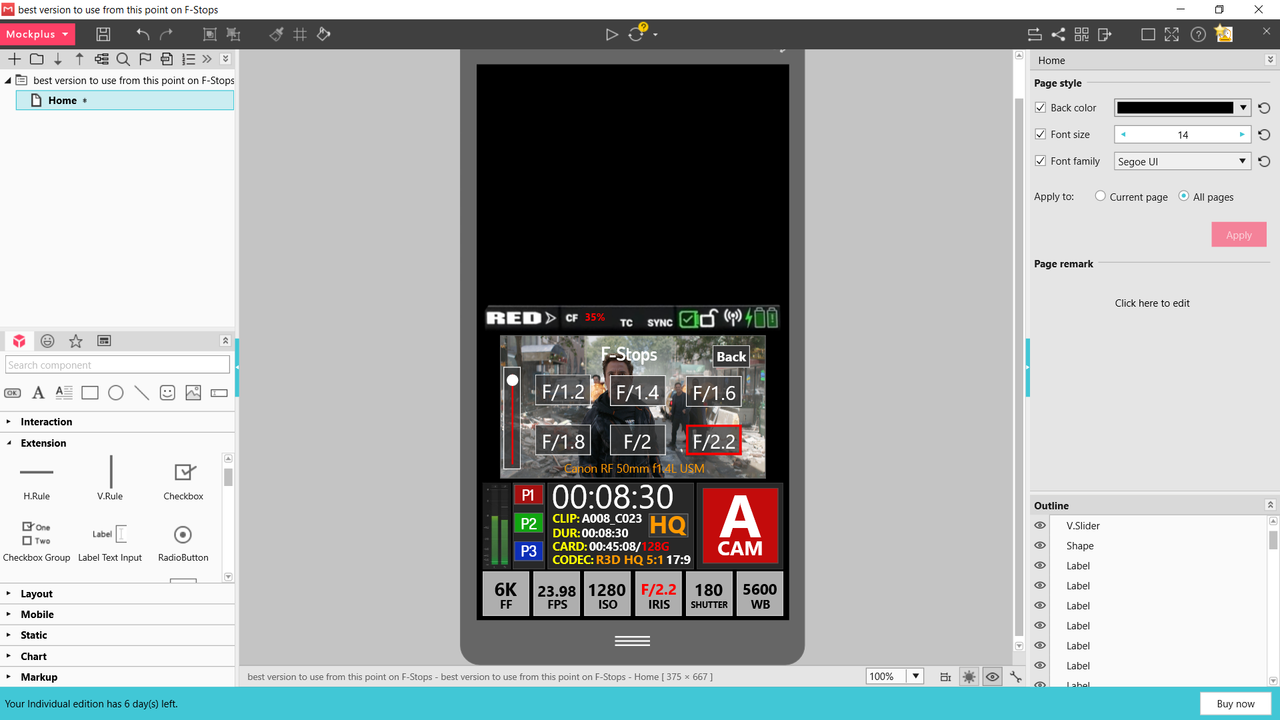Toggle the grid icon in toolbar
The height and width of the screenshot is (720, 1280).
(x=300, y=34)
